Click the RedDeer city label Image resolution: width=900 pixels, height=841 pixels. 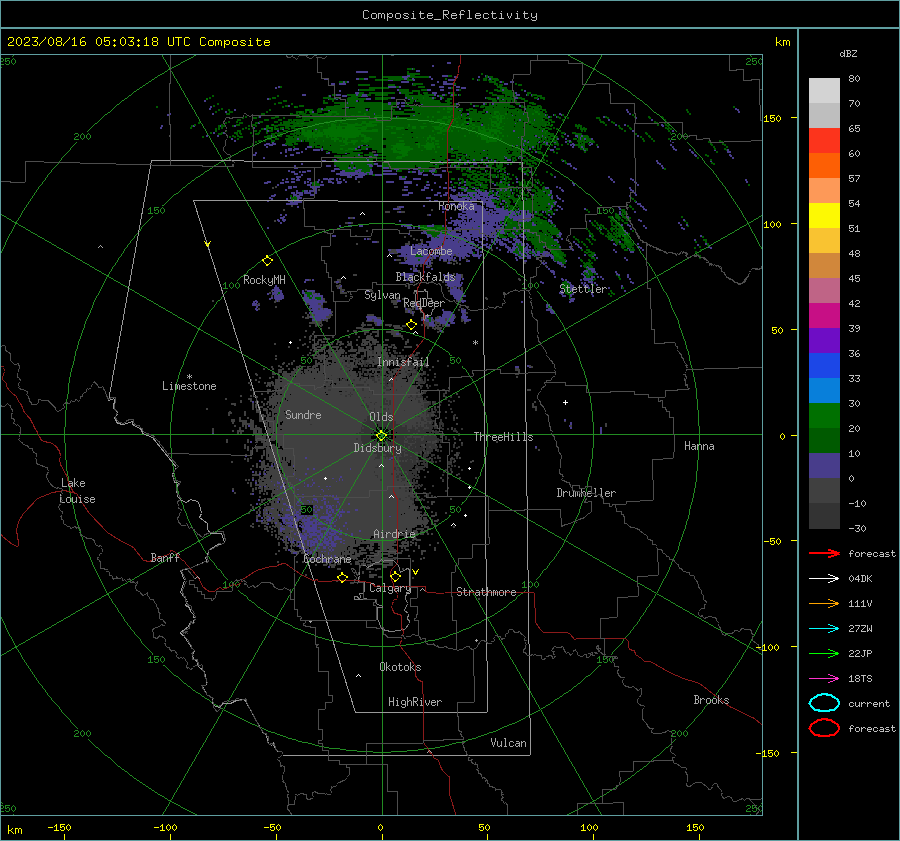[x=424, y=303]
